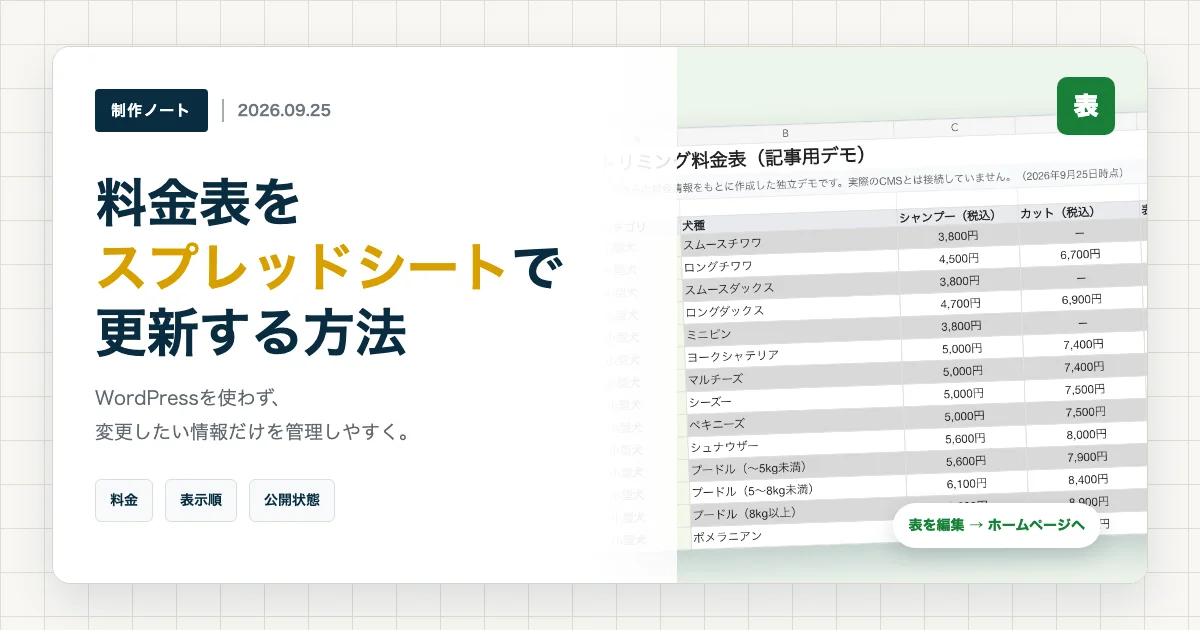
Task: Select the ロングチワワ cell
Action: [x=791, y=265]
